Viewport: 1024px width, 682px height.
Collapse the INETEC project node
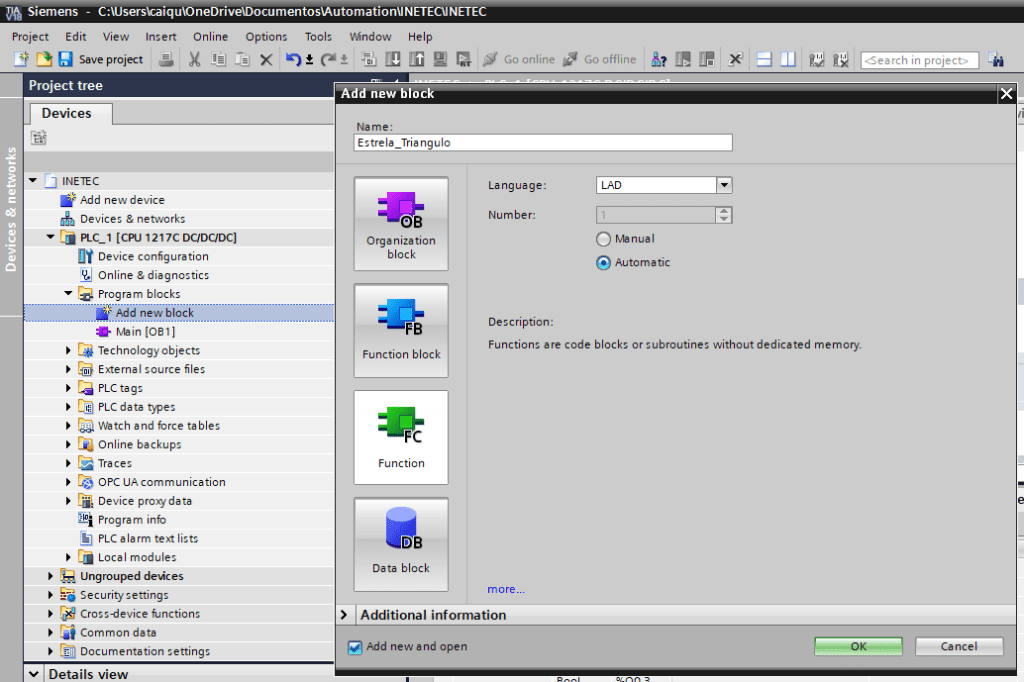(x=33, y=180)
